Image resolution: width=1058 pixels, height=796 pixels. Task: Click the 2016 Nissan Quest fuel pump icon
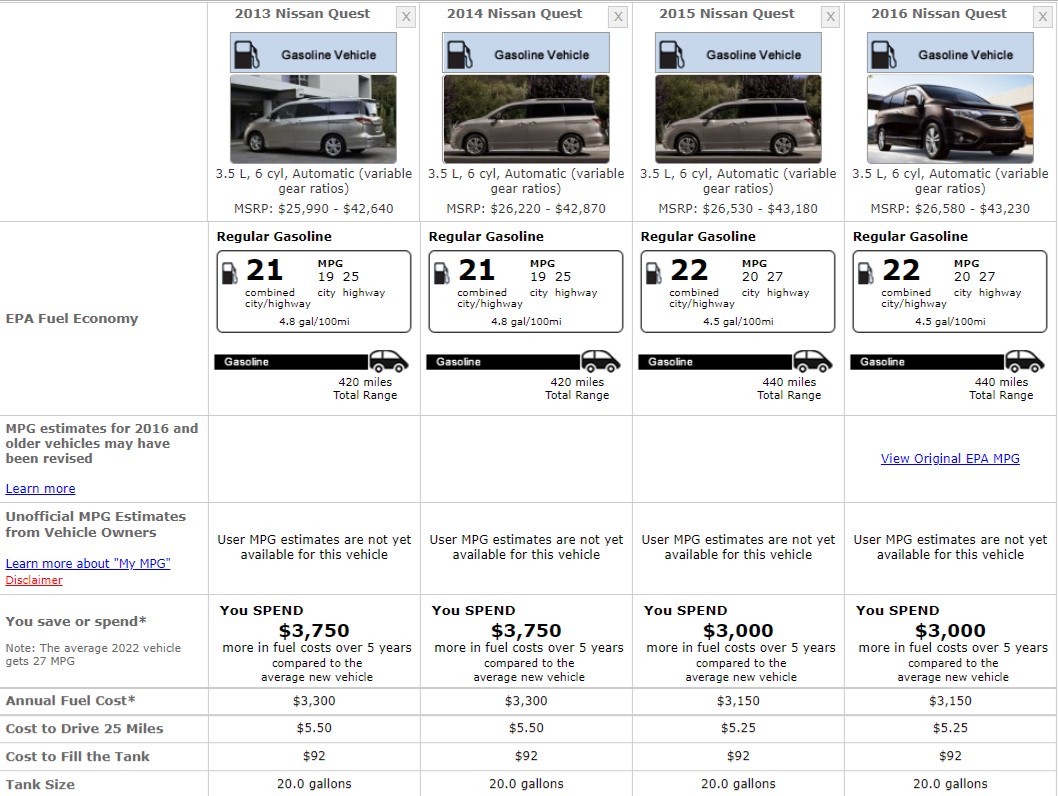pos(883,55)
